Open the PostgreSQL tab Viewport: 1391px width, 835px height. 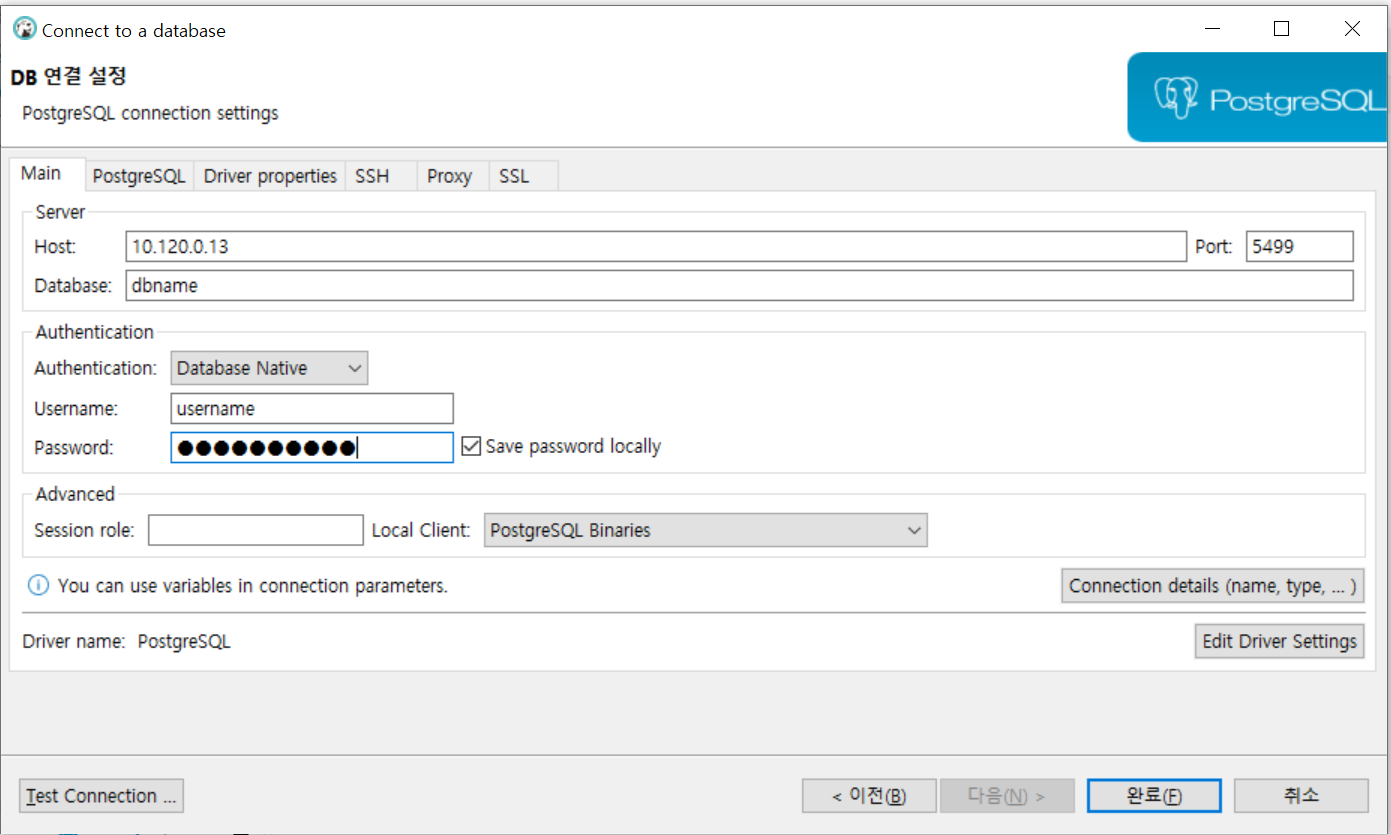tap(139, 176)
